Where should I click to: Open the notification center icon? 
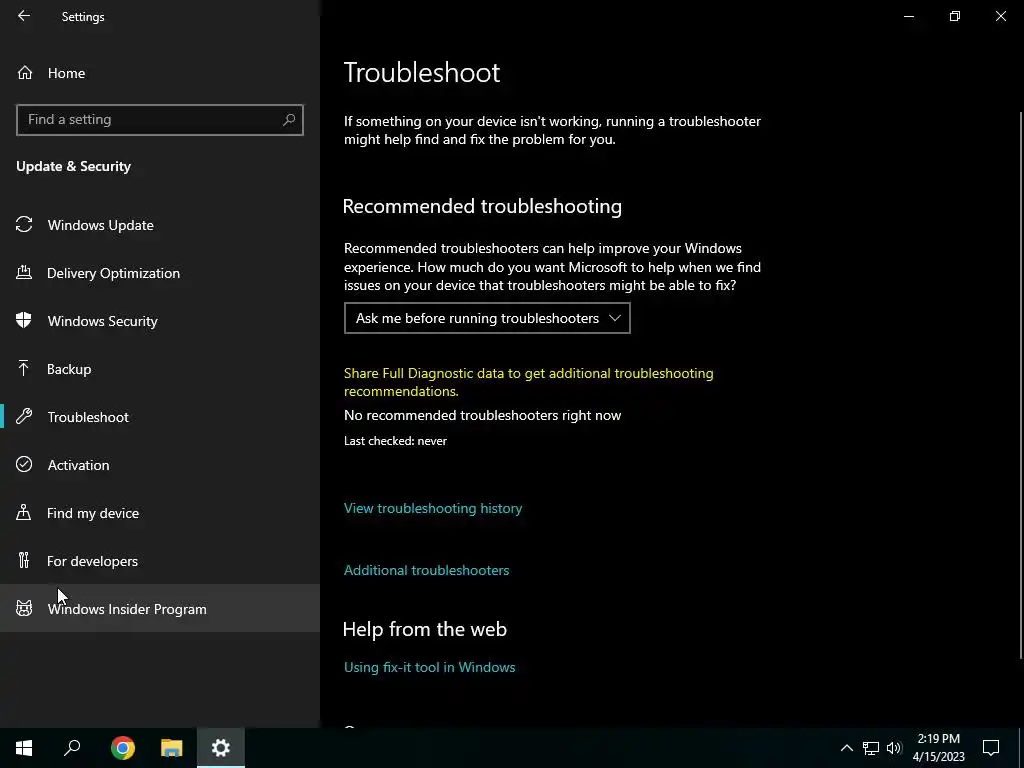pos(991,748)
